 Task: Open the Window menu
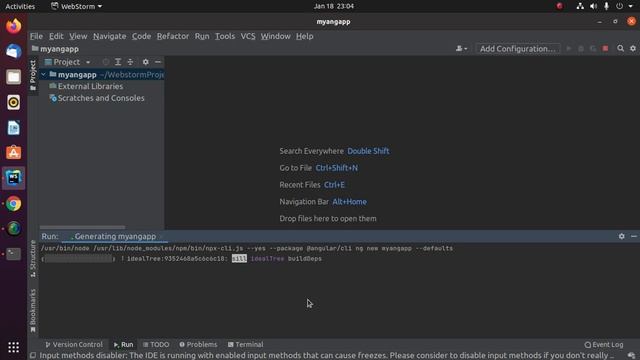[276, 36]
